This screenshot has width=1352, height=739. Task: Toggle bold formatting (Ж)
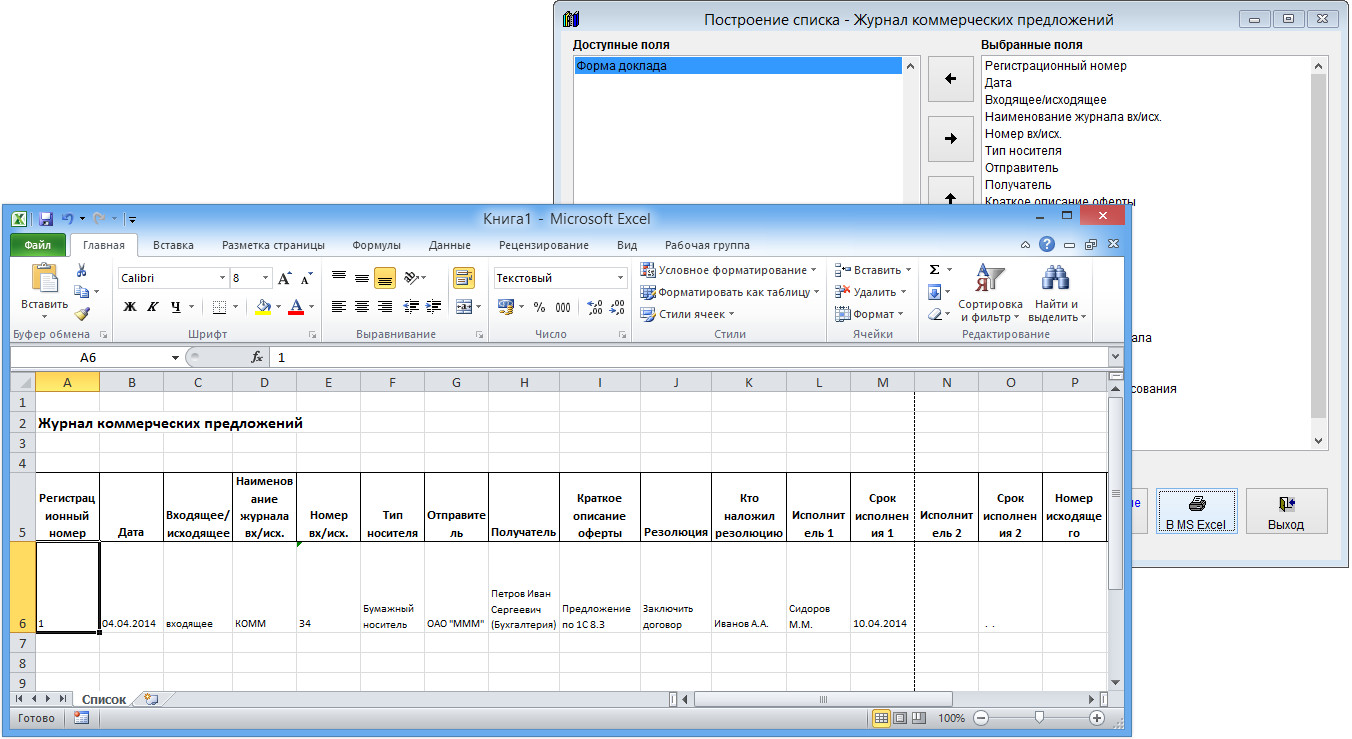[x=130, y=307]
